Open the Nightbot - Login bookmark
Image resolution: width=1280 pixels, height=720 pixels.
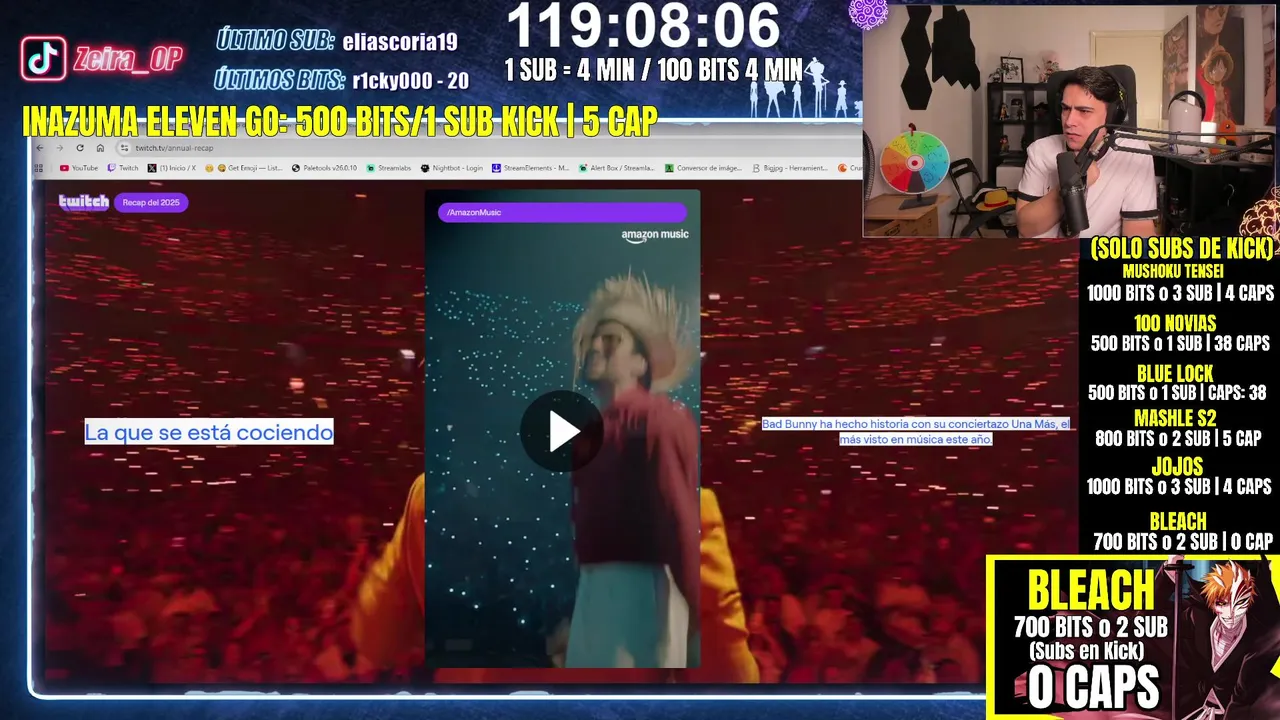click(452, 168)
